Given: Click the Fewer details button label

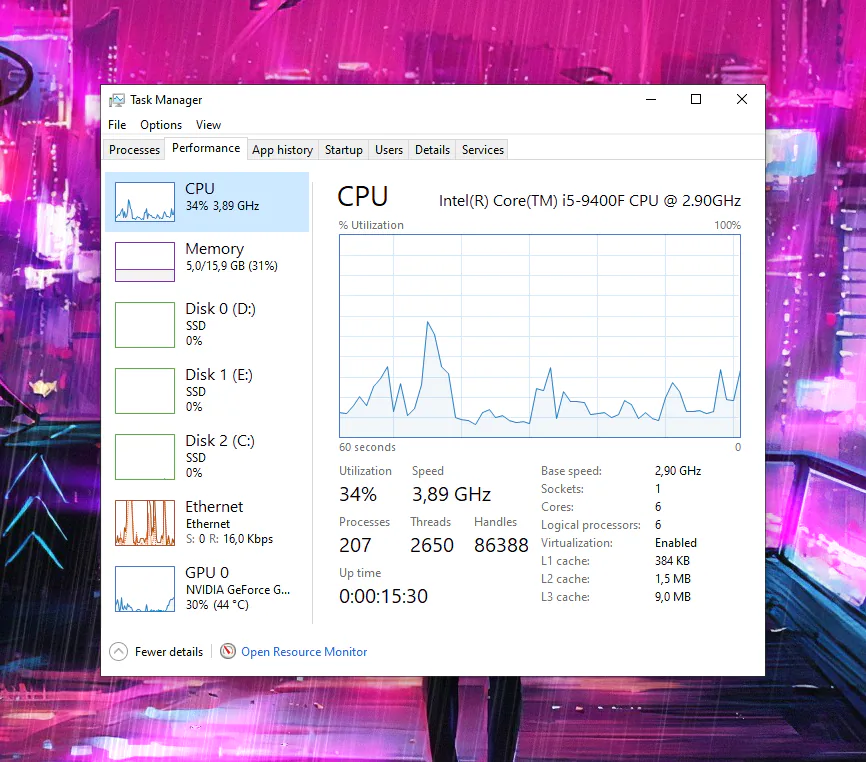Looking at the screenshot, I should coord(169,652).
